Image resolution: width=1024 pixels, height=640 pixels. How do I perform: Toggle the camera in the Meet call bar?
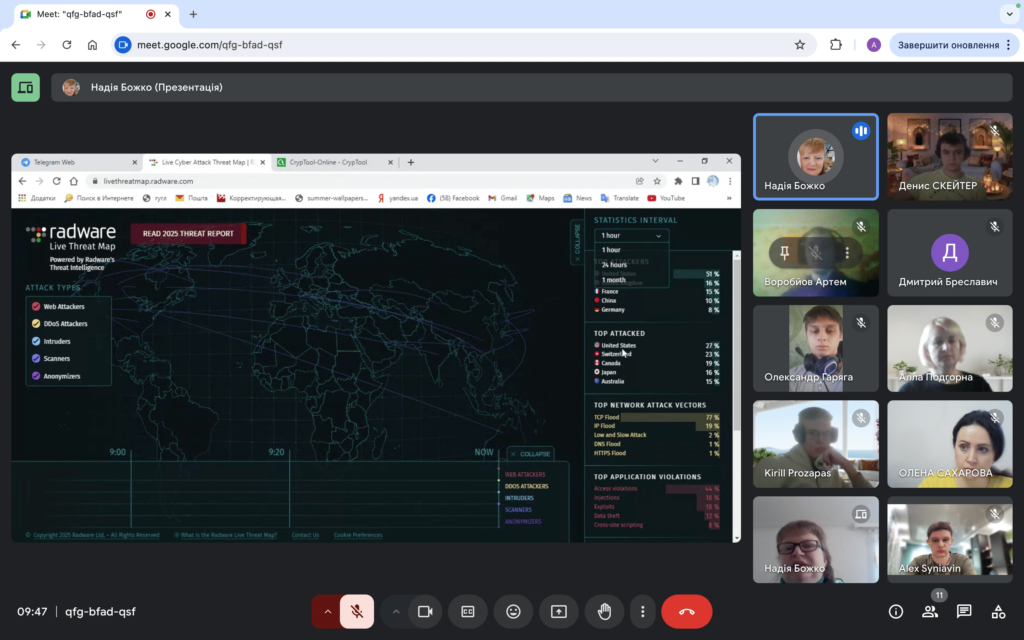click(x=425, y=612)
